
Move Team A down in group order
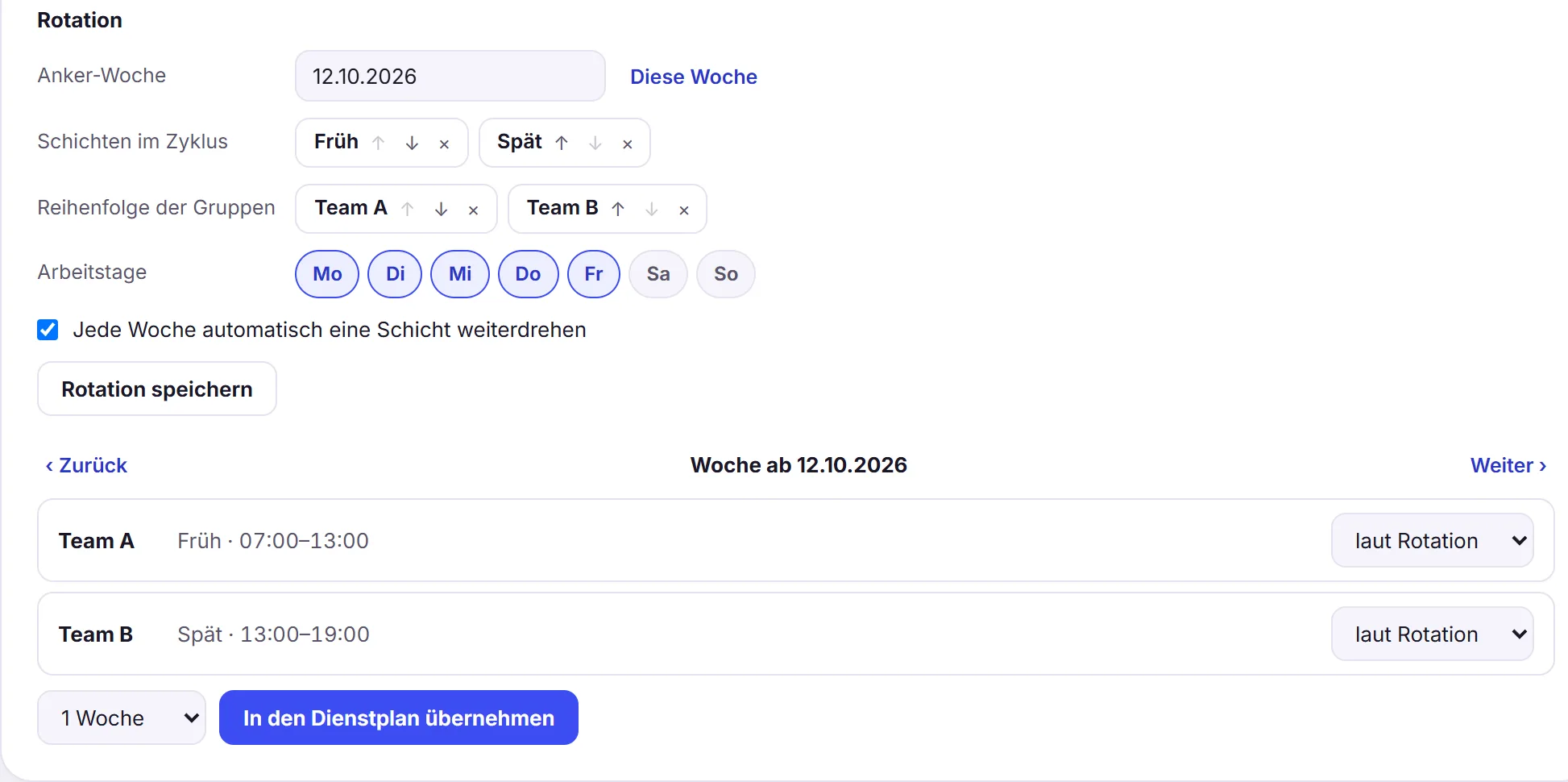[x=441, y=209]
